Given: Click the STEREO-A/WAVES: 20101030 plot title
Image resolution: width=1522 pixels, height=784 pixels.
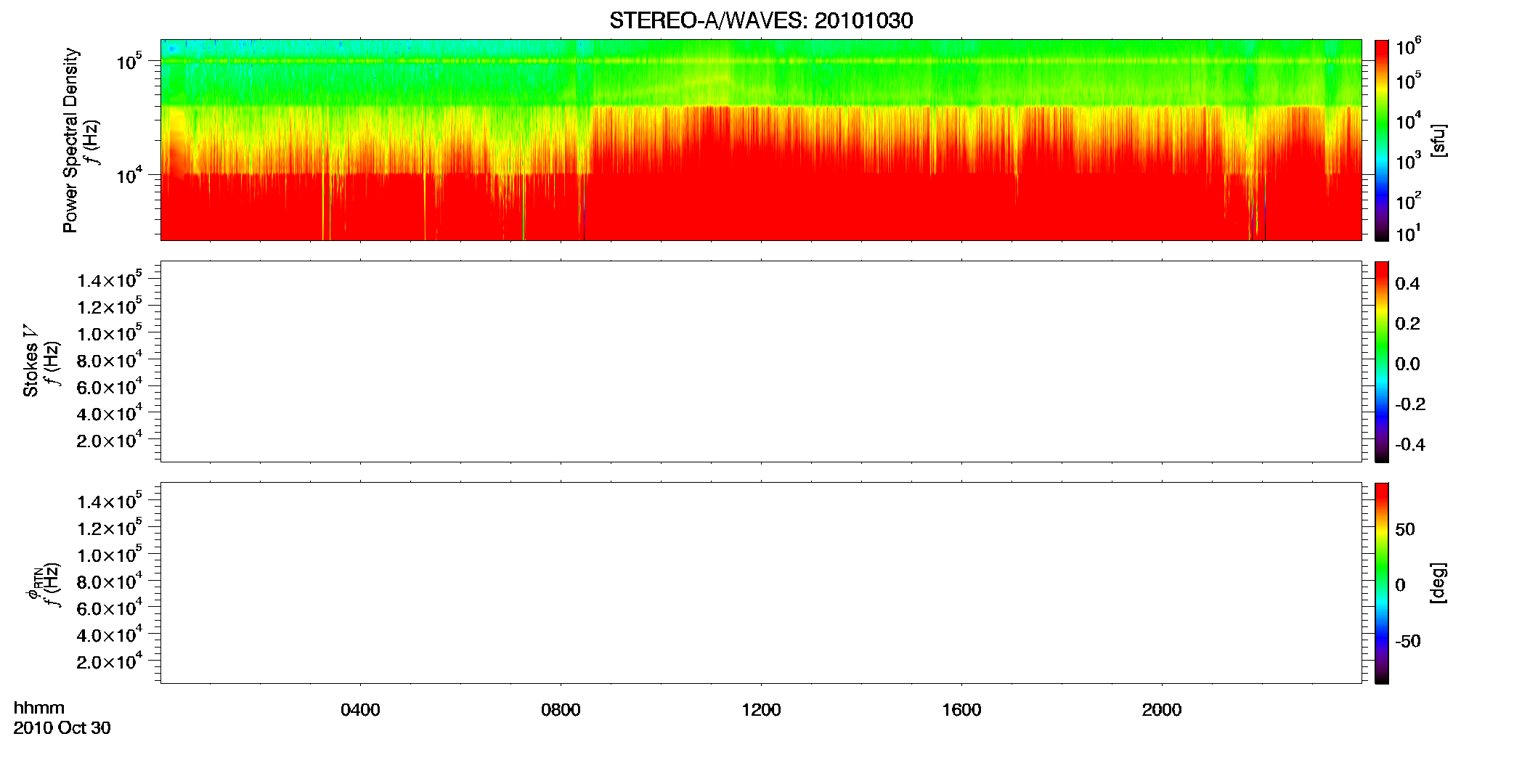Looking at the screenshot, I should [761, 20].
